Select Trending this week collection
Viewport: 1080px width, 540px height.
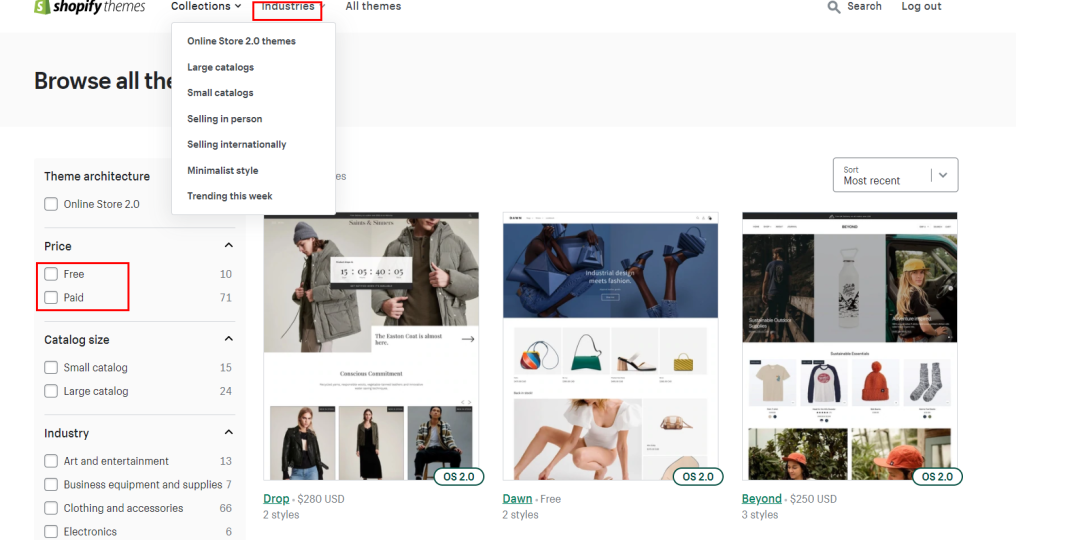coord(229,196)
